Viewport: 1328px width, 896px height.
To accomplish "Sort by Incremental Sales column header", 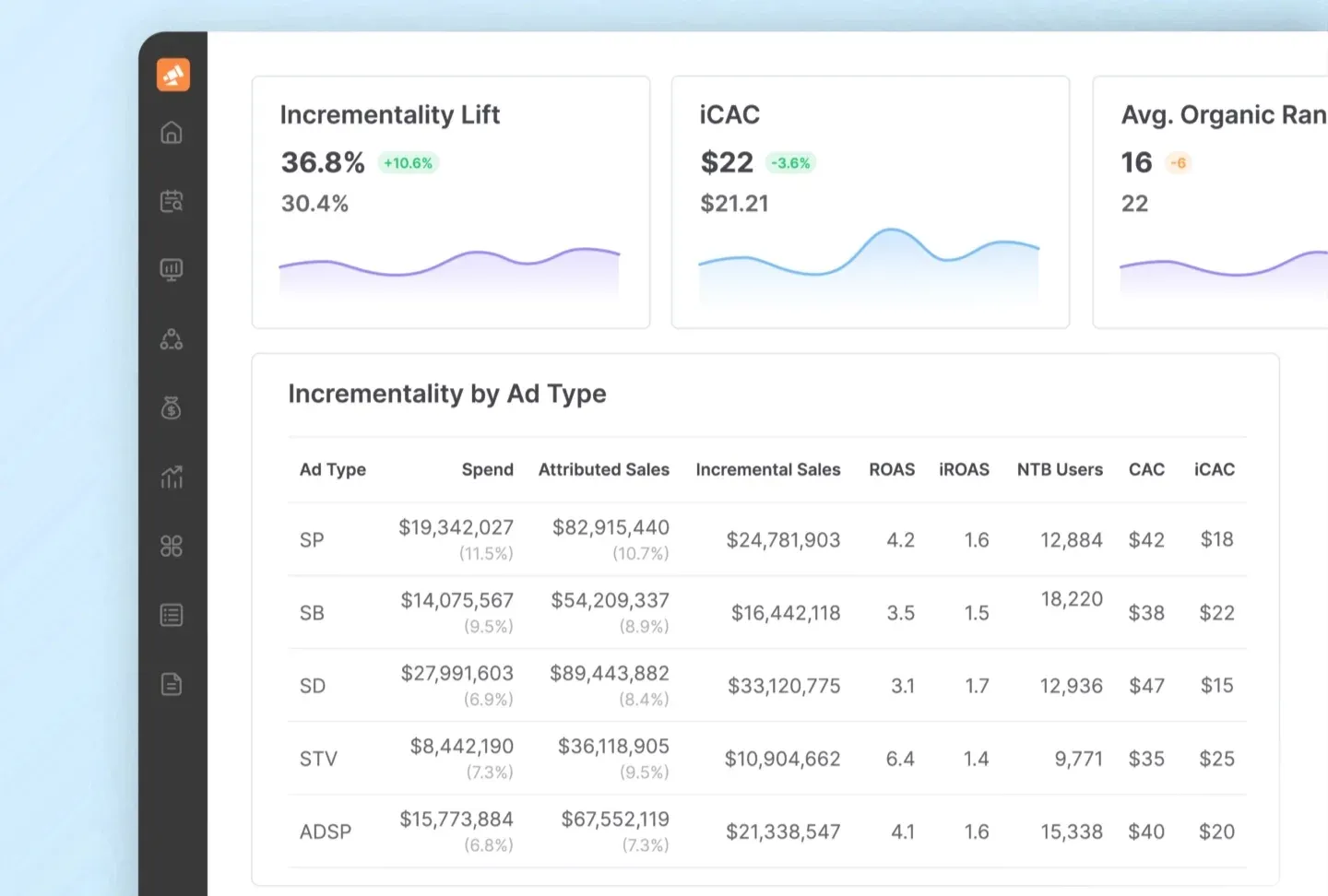I will pos(768,469).
